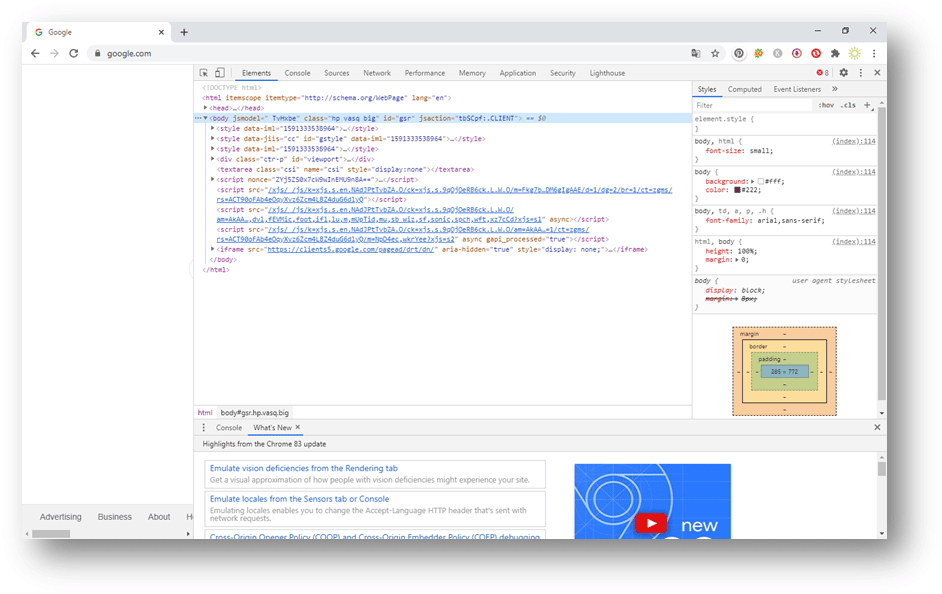Screen dimensions: 942x594
Task: Go back to the previous page
Action: (35, 53)
